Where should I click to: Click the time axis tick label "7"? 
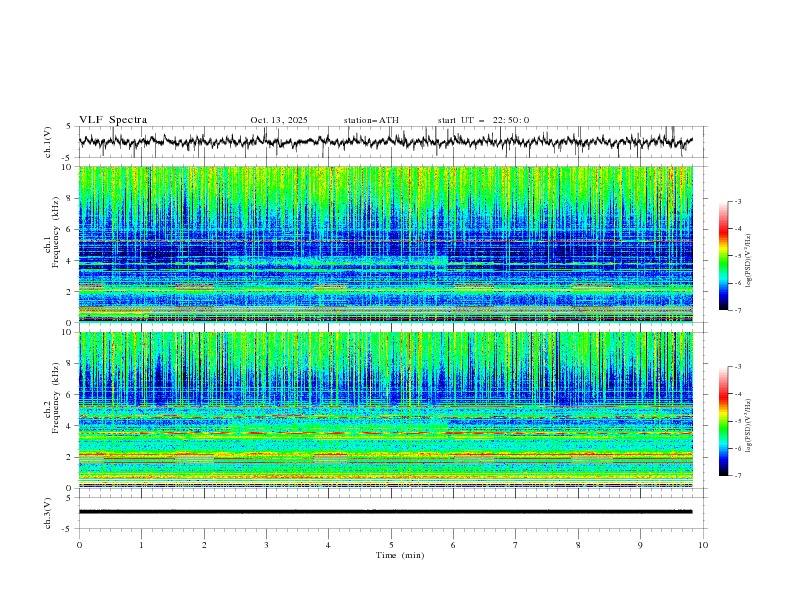(x=516, y=545)
